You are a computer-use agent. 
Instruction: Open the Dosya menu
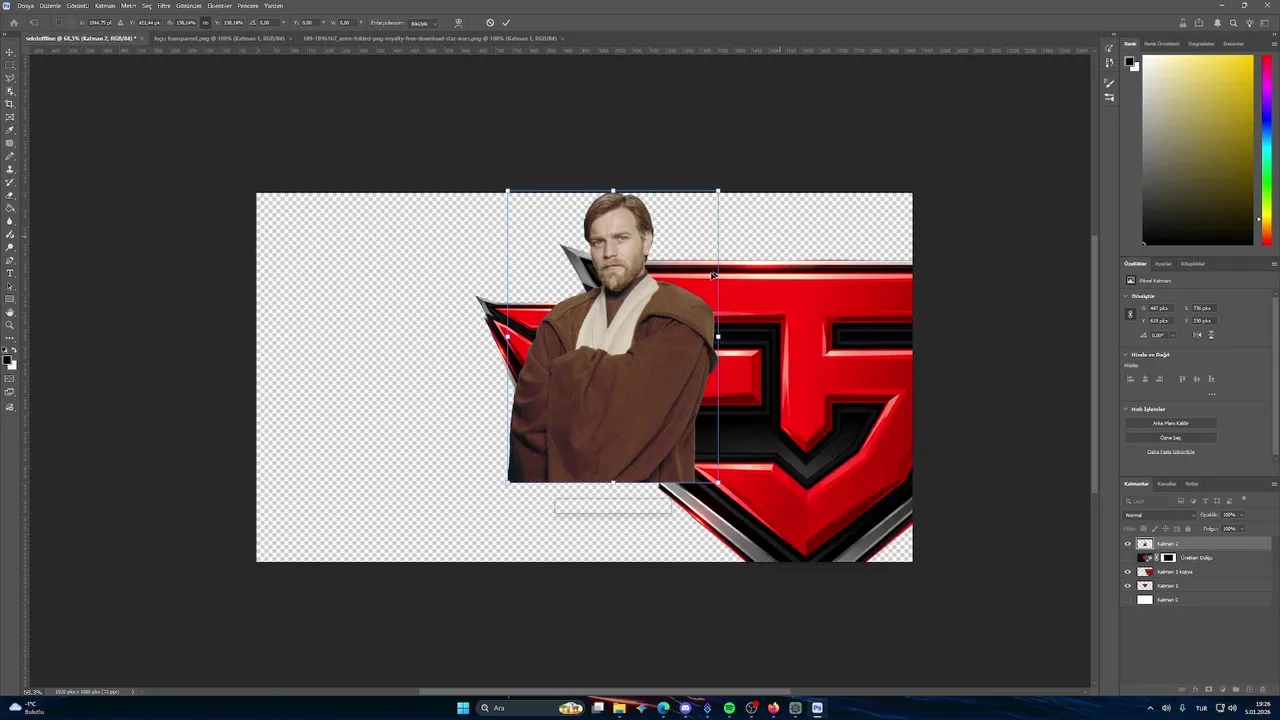point(26,6)
